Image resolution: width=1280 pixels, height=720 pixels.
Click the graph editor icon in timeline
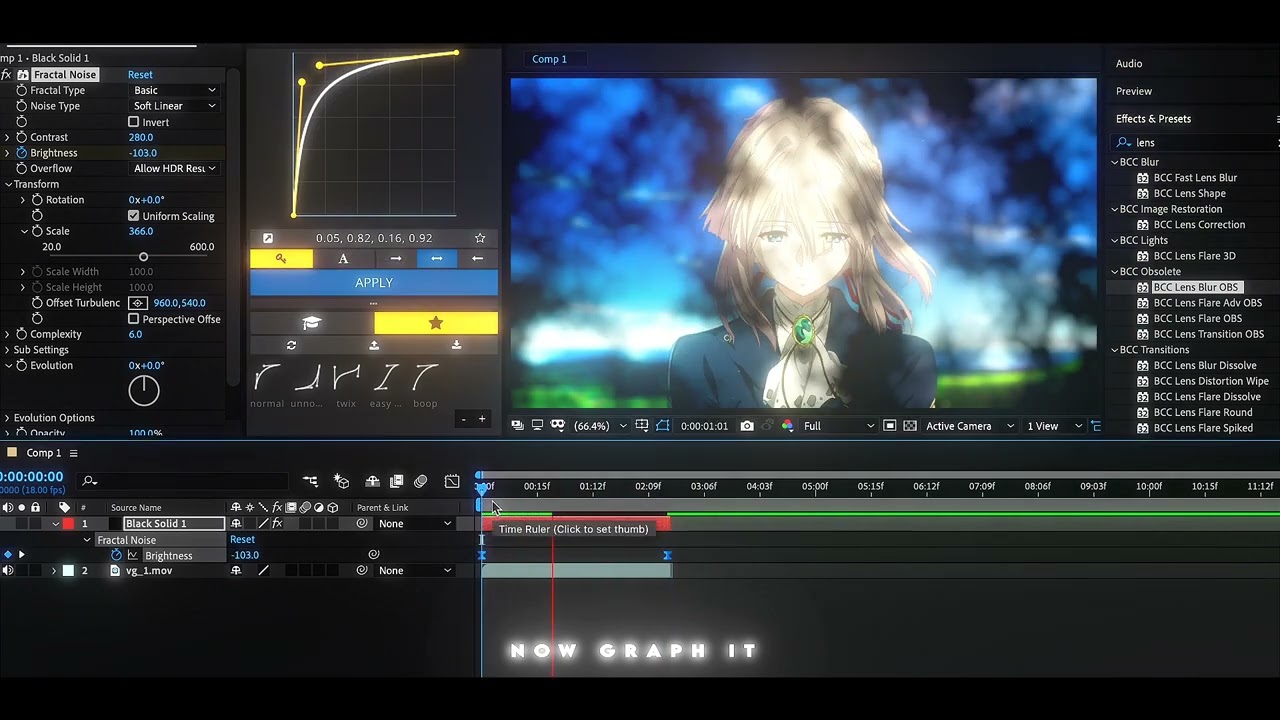(x=452, y=482)
